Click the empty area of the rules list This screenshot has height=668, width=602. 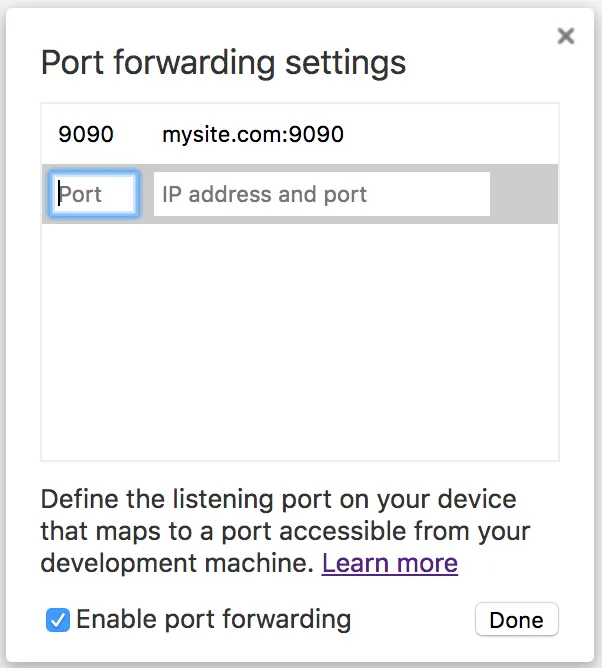click(x=300, y=340)
